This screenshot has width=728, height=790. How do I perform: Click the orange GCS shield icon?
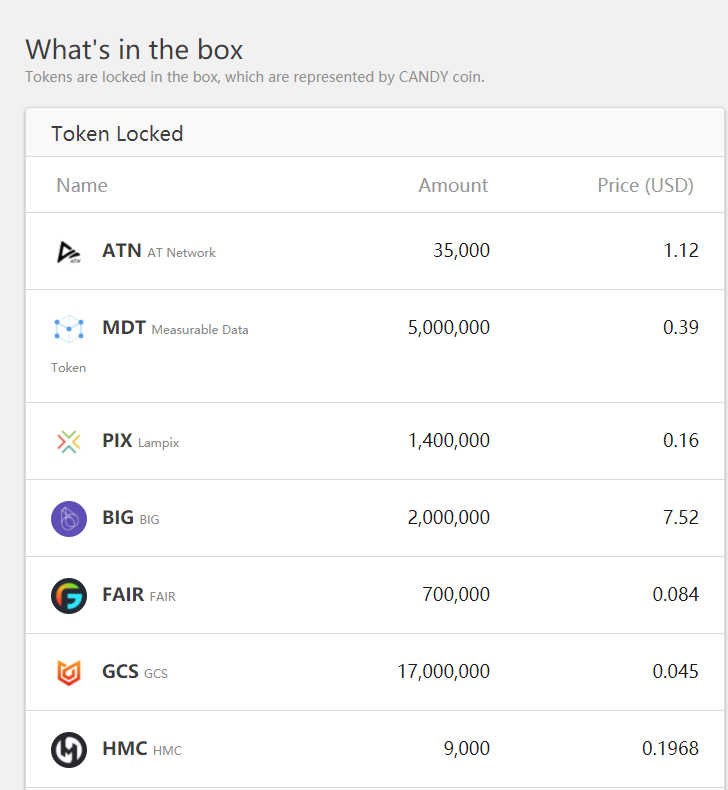[69, 672]
